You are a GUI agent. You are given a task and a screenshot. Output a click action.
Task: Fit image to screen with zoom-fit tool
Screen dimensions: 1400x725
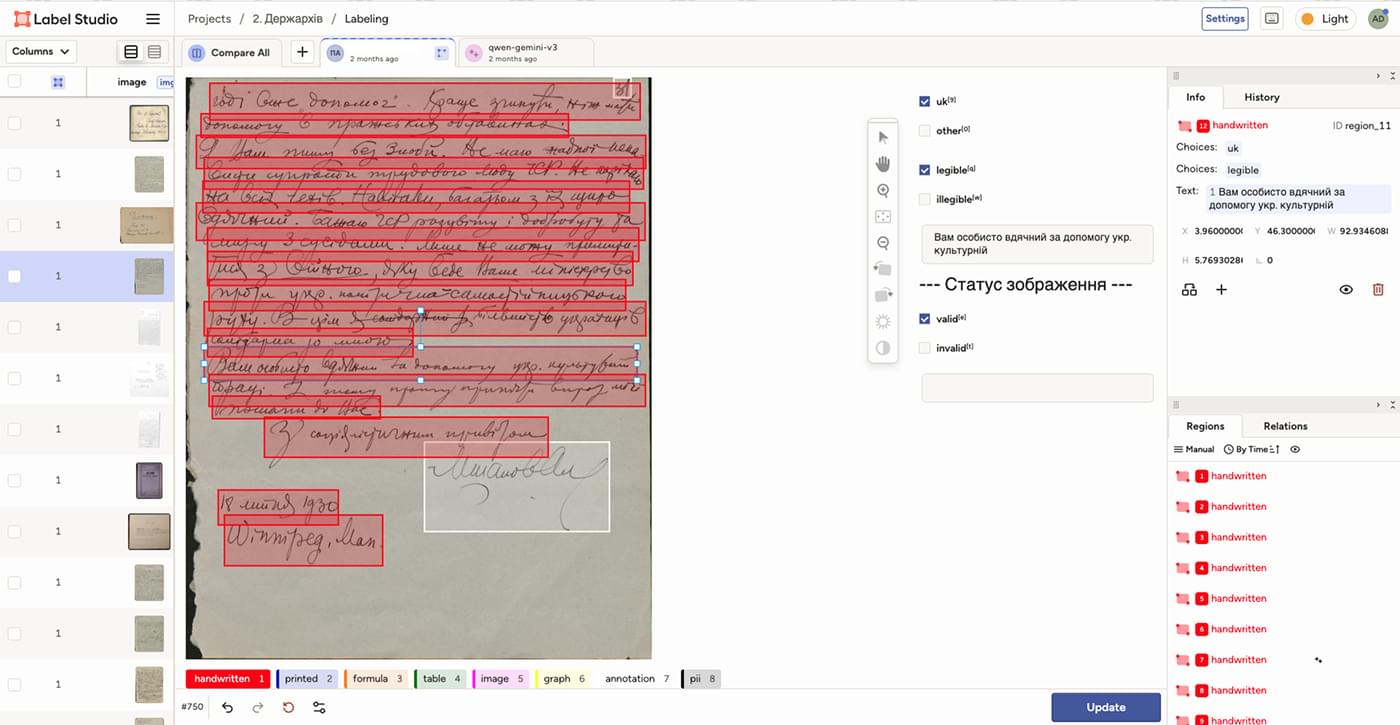[x=883, y=216]
